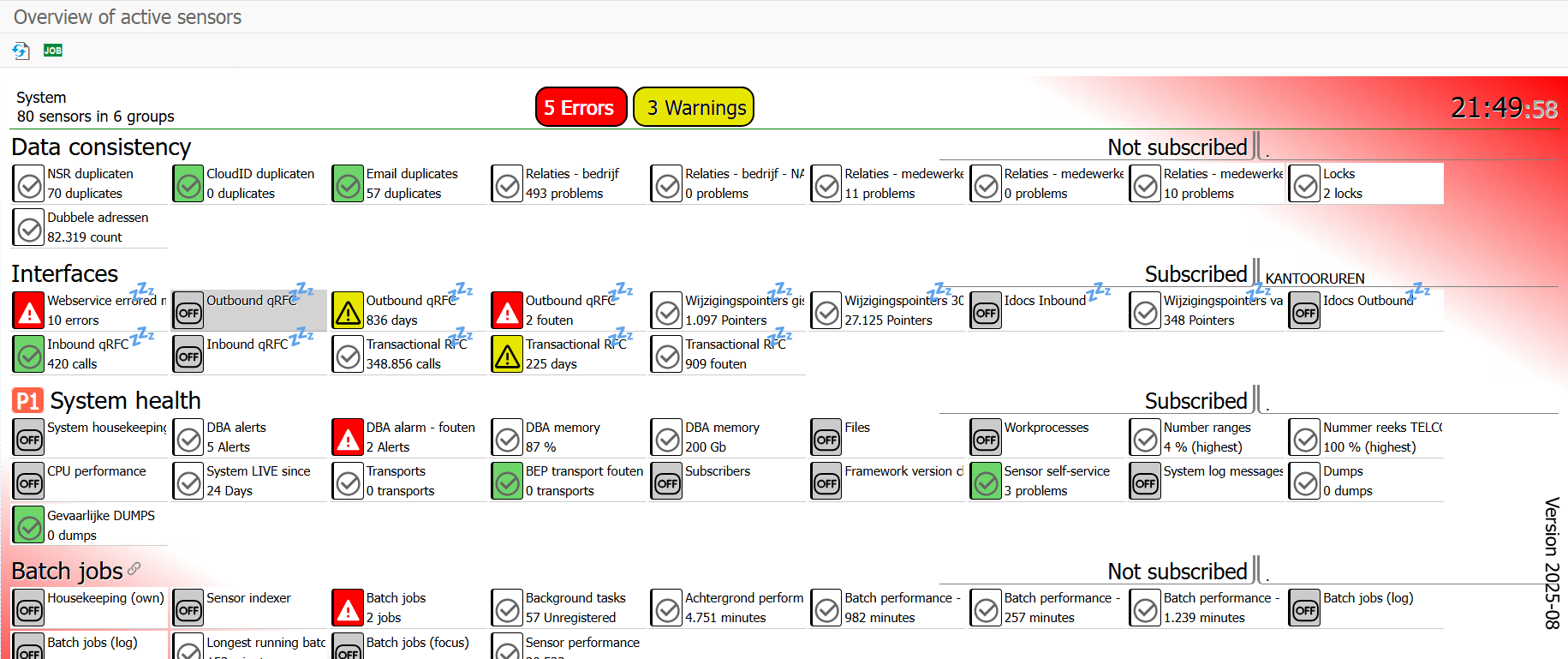
Task: Click yellow warning icon for Transactional RFC 225 days
Action: 507,355
